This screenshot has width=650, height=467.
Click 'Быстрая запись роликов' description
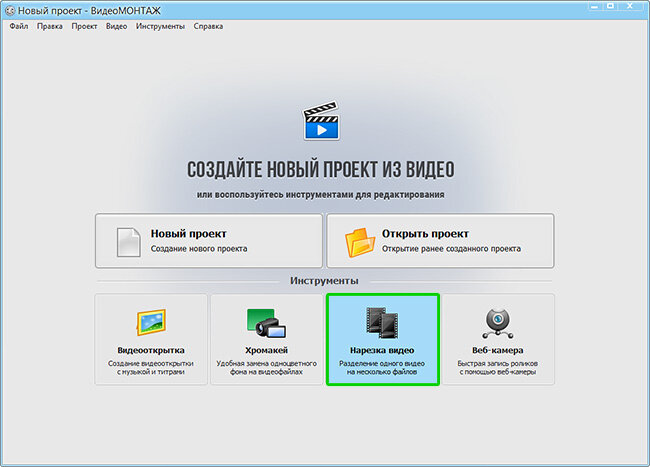click(x=497, y=368)
